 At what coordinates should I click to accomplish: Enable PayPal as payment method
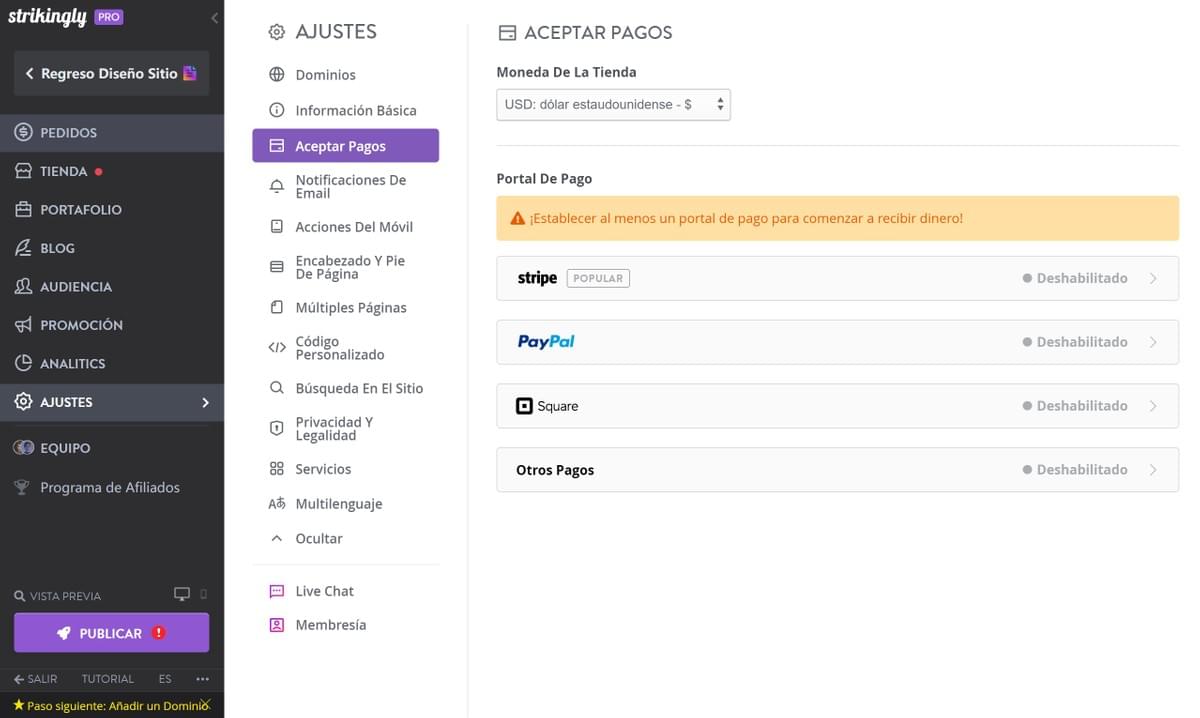pyautogui.click(x=837, y=341)
